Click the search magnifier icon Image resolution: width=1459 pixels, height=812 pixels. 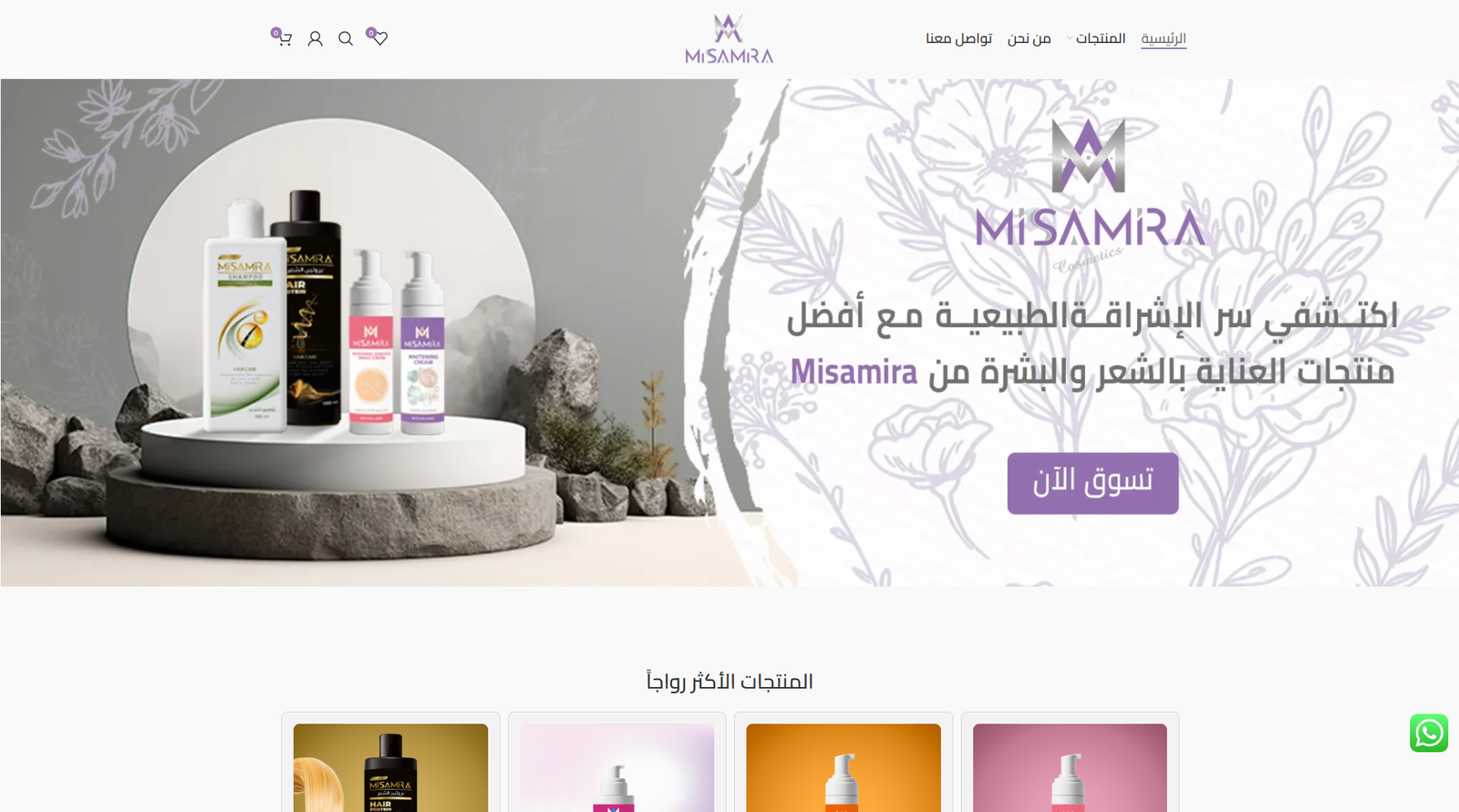click(x=346, y=38)
